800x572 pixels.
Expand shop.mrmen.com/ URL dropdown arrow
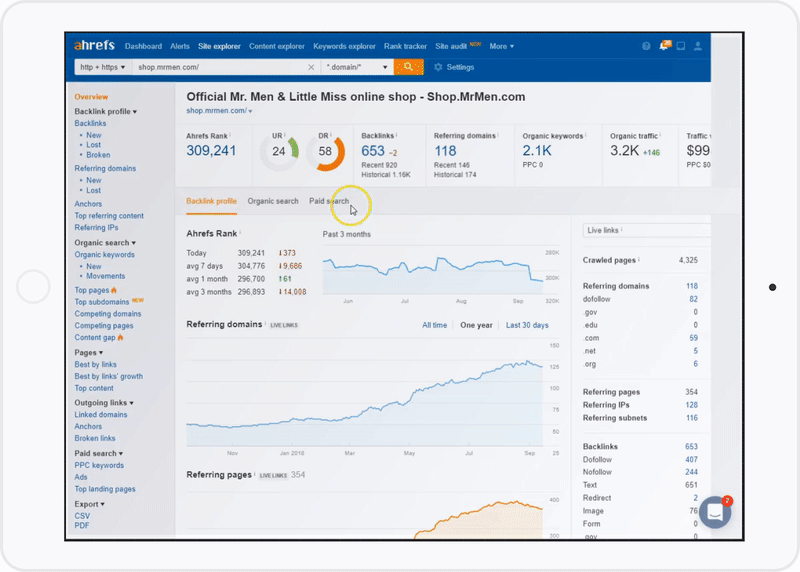coord(250,111)
